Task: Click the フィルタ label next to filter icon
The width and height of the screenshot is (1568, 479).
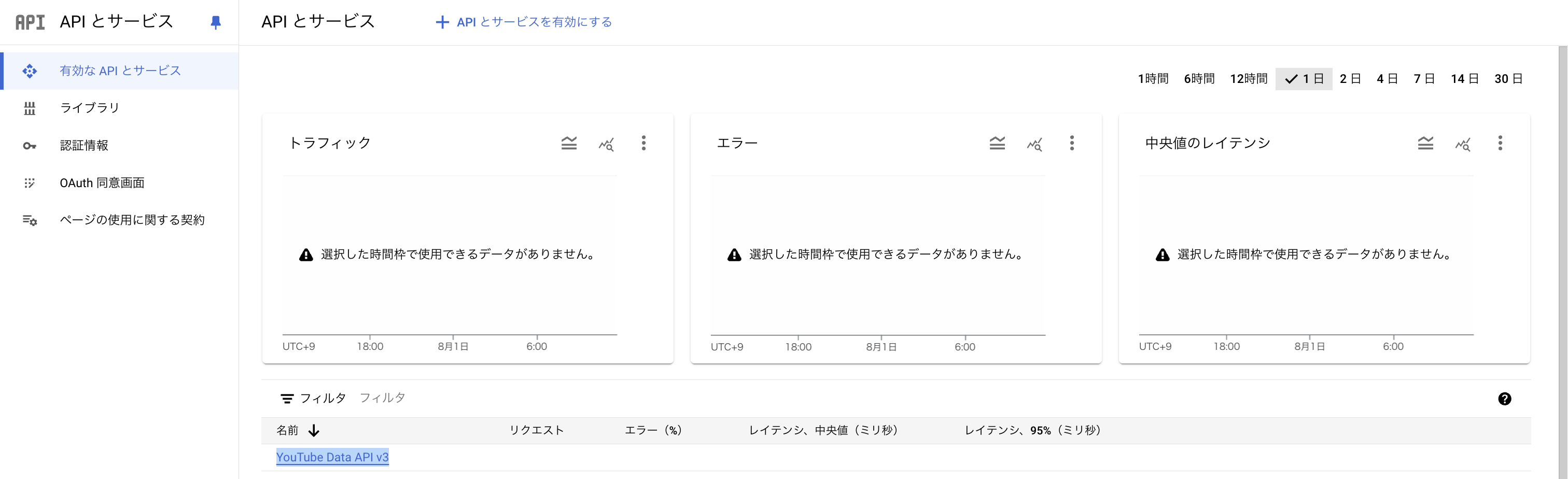Action: click(x=323, y=398)
